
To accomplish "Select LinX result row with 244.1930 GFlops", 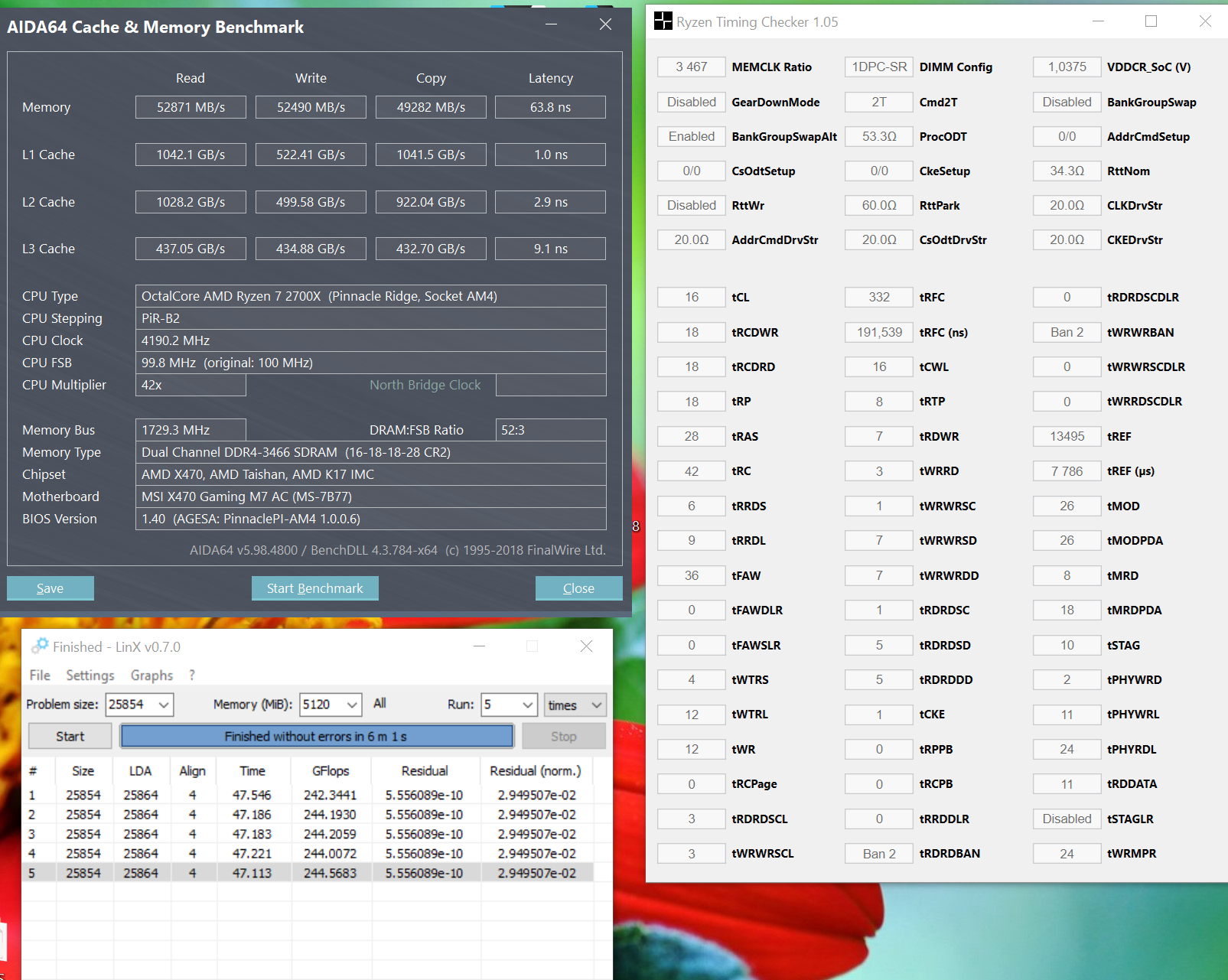I will tap(308, 815).
